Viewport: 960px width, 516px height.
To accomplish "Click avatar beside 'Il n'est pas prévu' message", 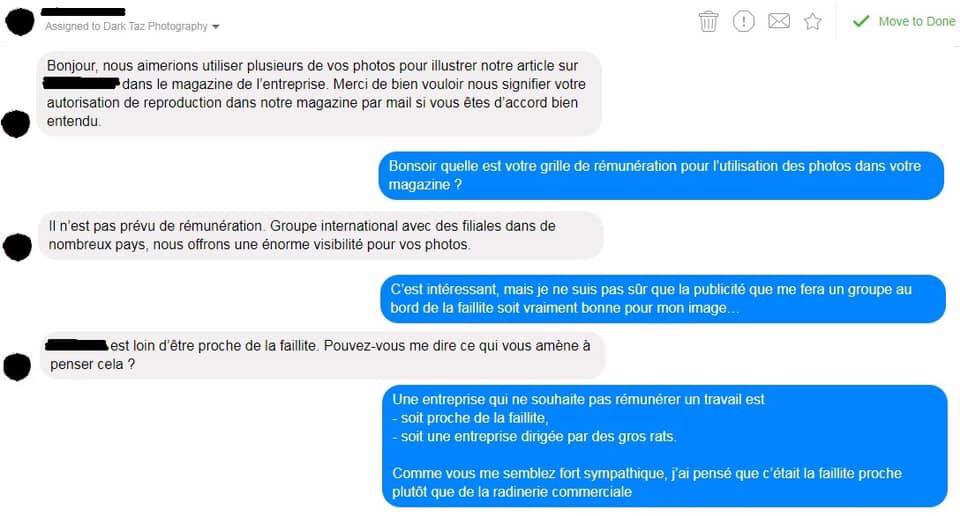I will tap(17, 247).
